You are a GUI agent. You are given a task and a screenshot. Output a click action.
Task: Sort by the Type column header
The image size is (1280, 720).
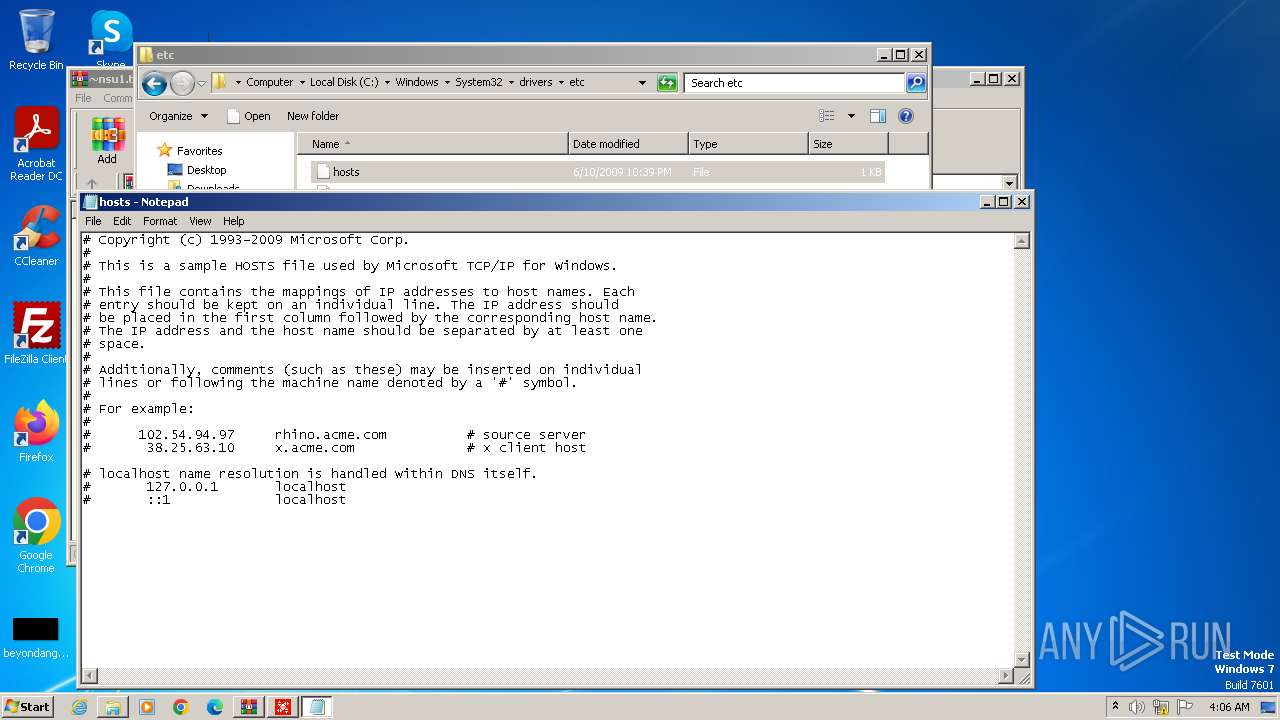748,144
